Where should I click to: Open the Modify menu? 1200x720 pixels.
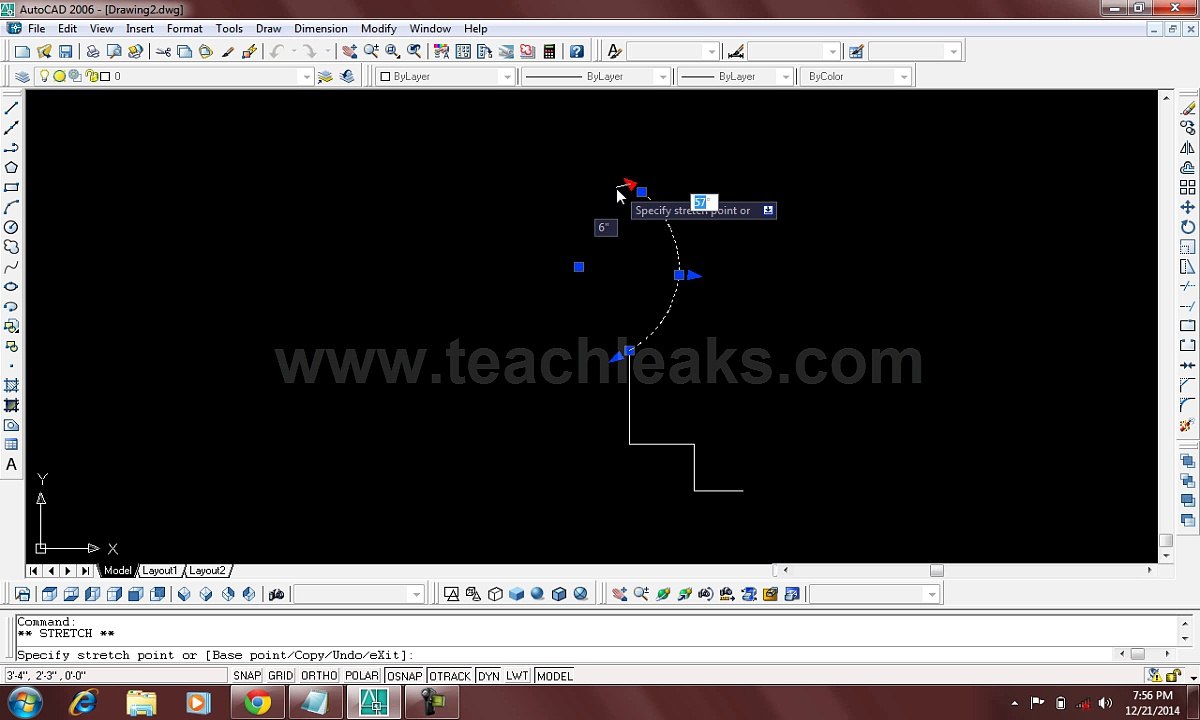tap(379, 28)
